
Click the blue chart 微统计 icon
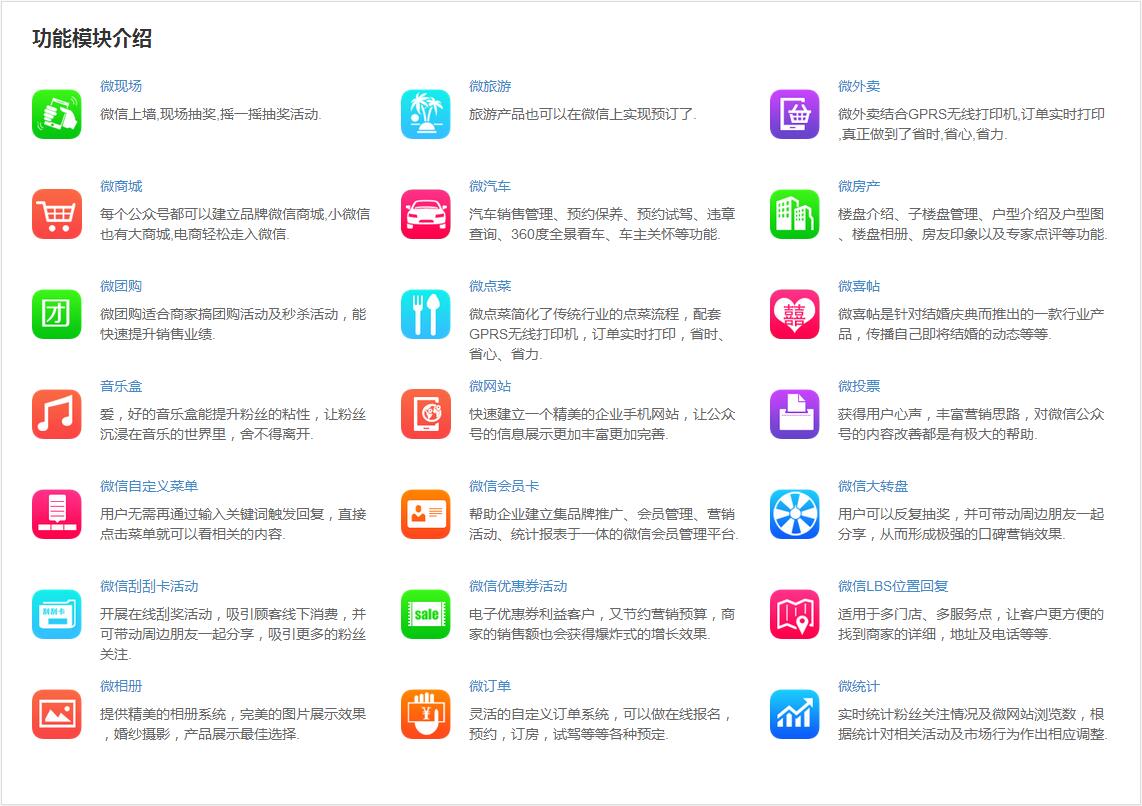coord(795,714)
